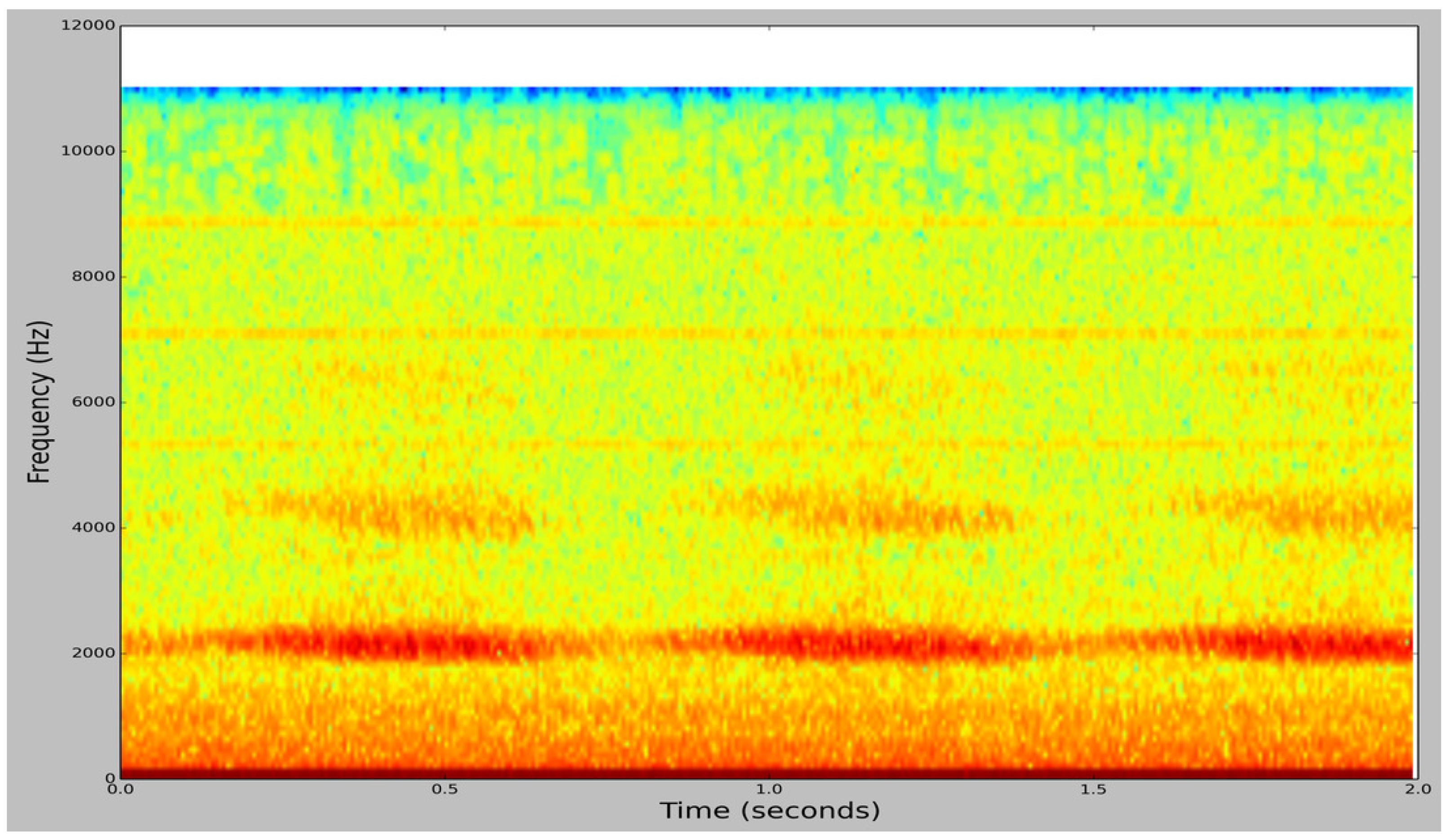Click the 1.5 time axis label
The height and width of the screenshot is (840, 1448).
[1093, 789]
